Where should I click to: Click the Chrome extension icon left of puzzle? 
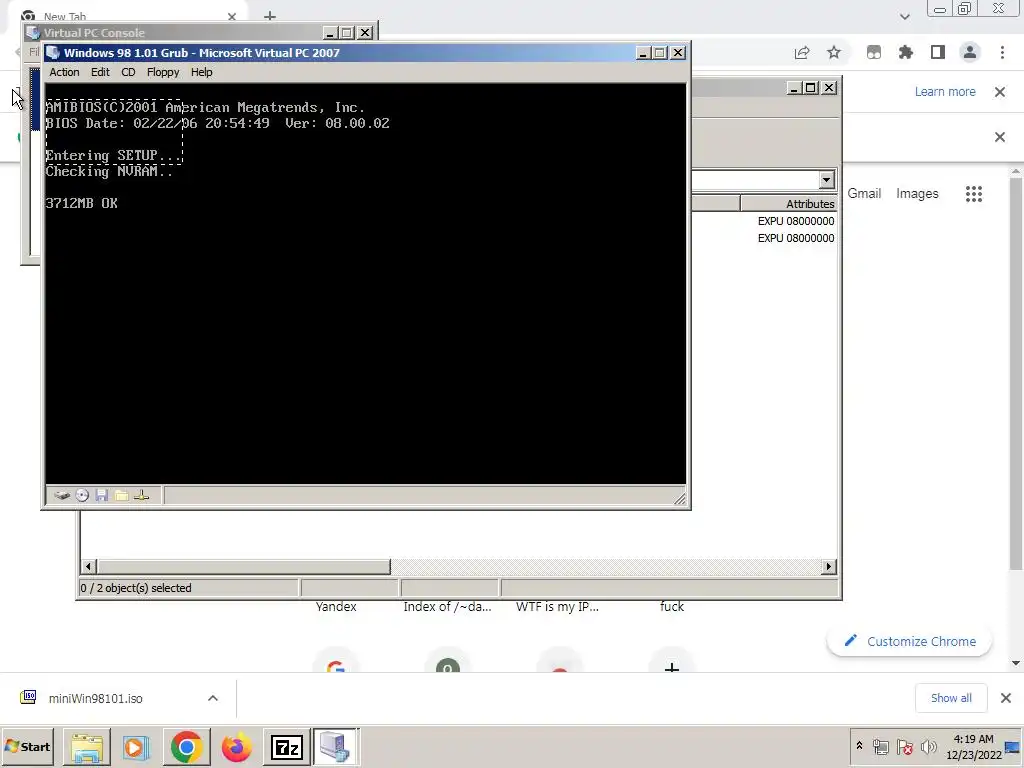point(874,53)
